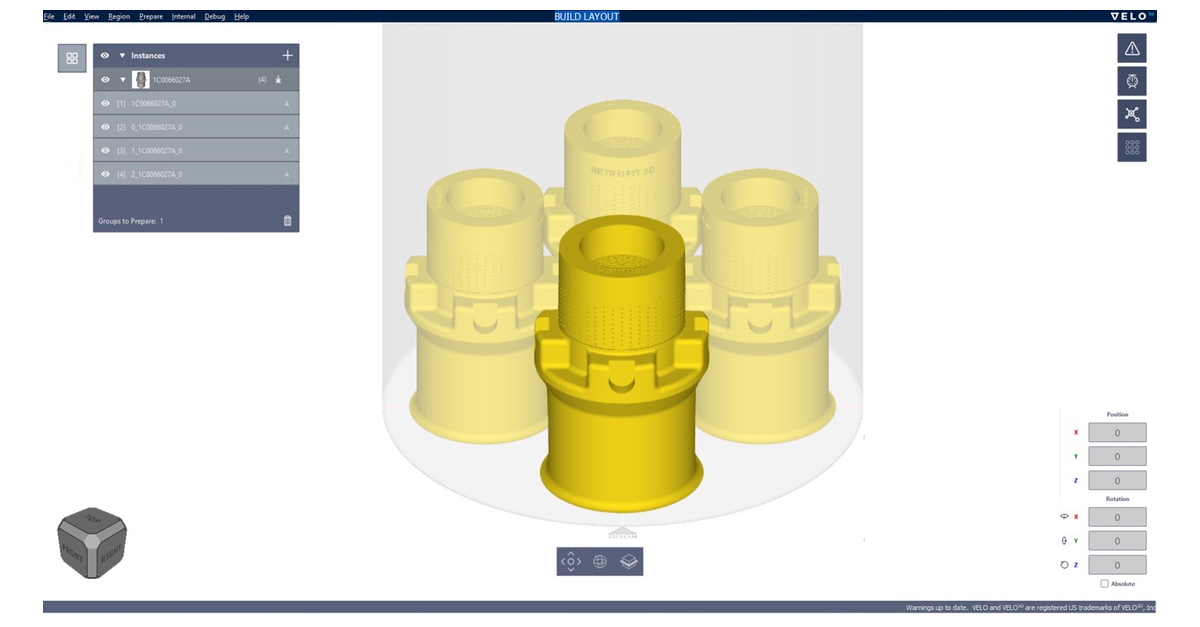Open the grid array layout icon
This screenshot has width=1200, height=627.
click(1133, 148)
